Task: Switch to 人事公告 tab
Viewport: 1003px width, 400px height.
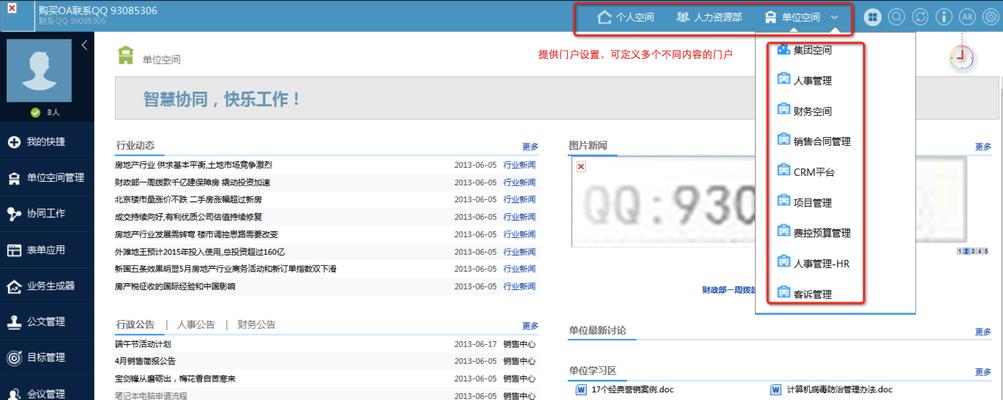Action: pyautogui.click(x=196, y=324)
